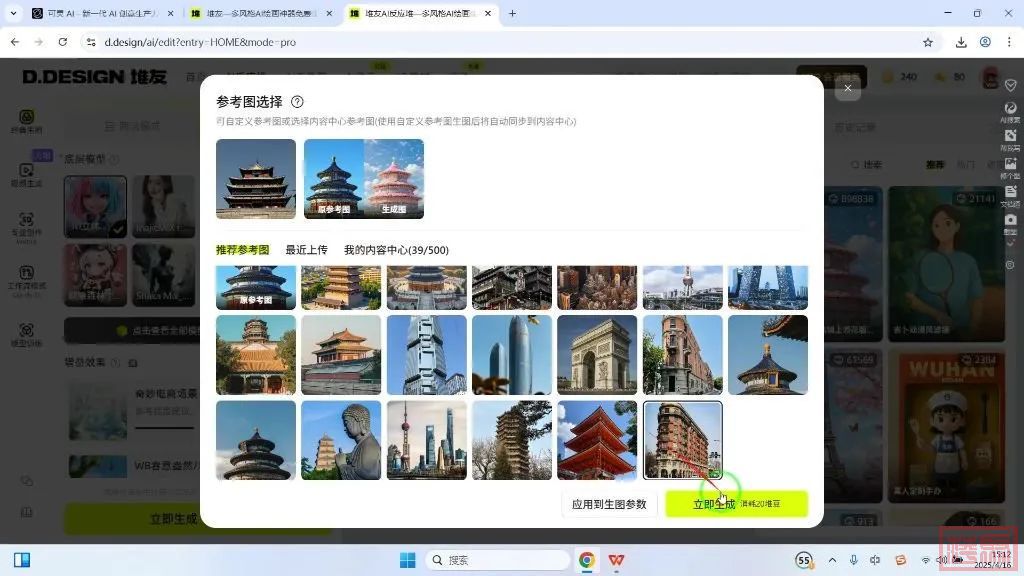Pick the red Japanese pagoda reference image

click(x=597, y=440)
